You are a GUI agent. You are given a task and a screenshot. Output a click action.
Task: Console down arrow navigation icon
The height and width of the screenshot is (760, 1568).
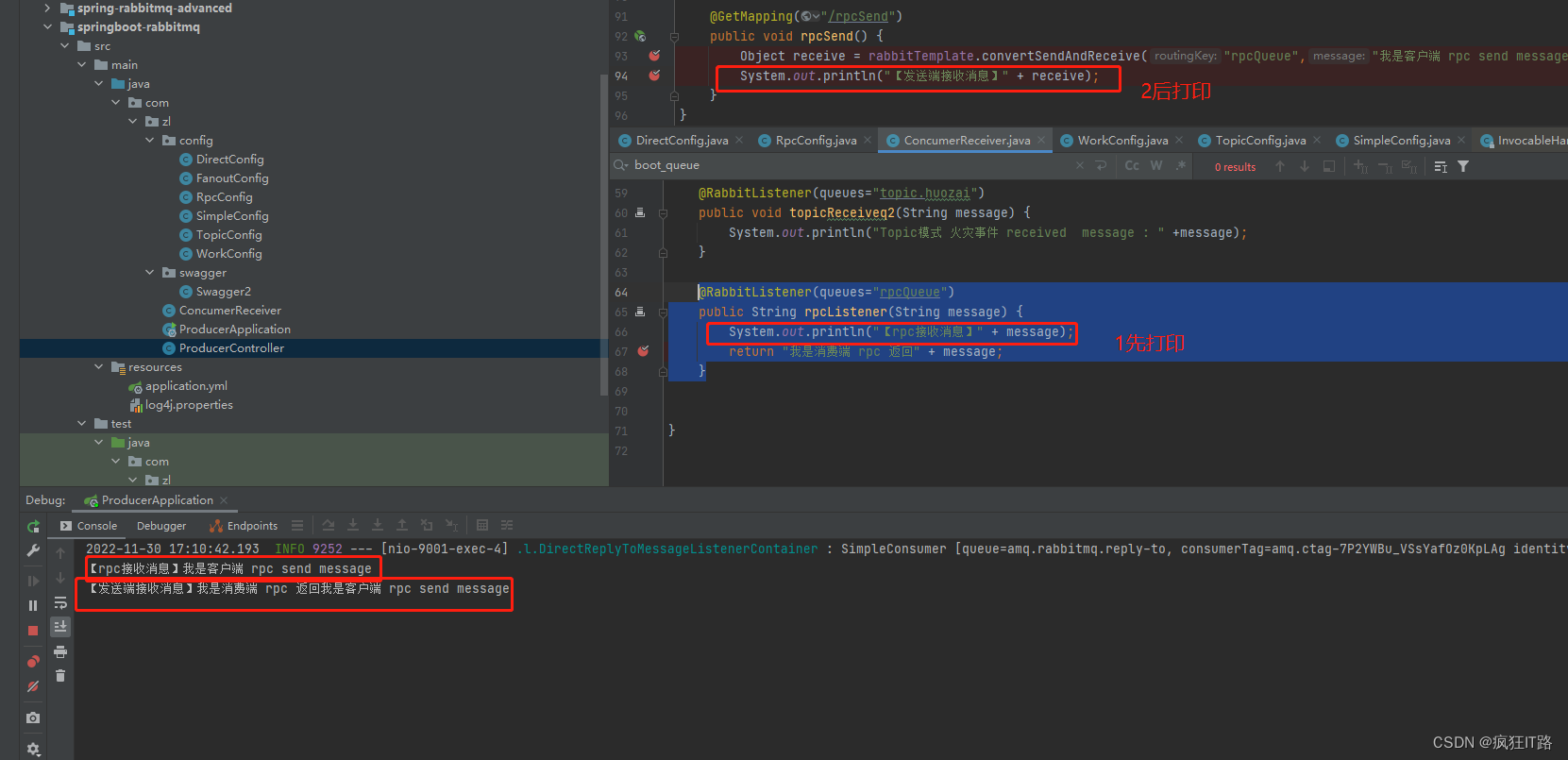[60, 578]
